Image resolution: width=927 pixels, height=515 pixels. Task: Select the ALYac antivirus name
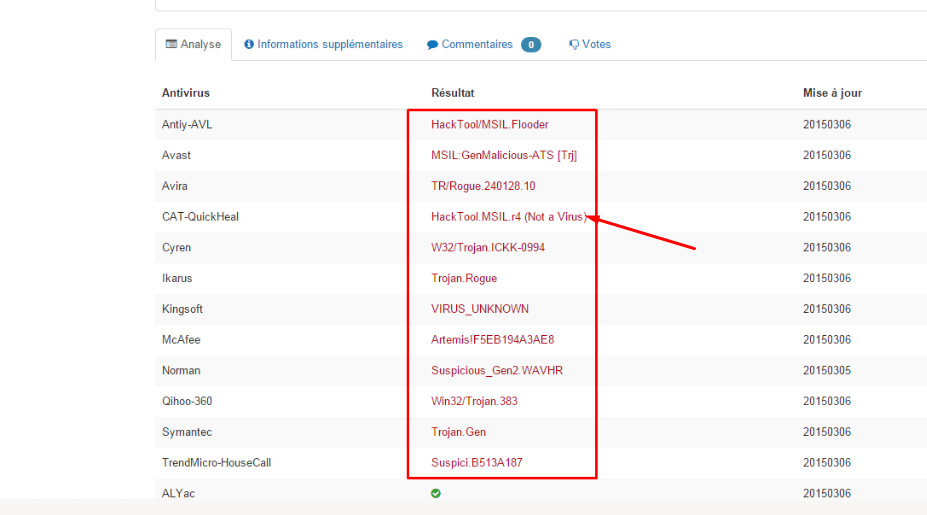tap(178, 494)
